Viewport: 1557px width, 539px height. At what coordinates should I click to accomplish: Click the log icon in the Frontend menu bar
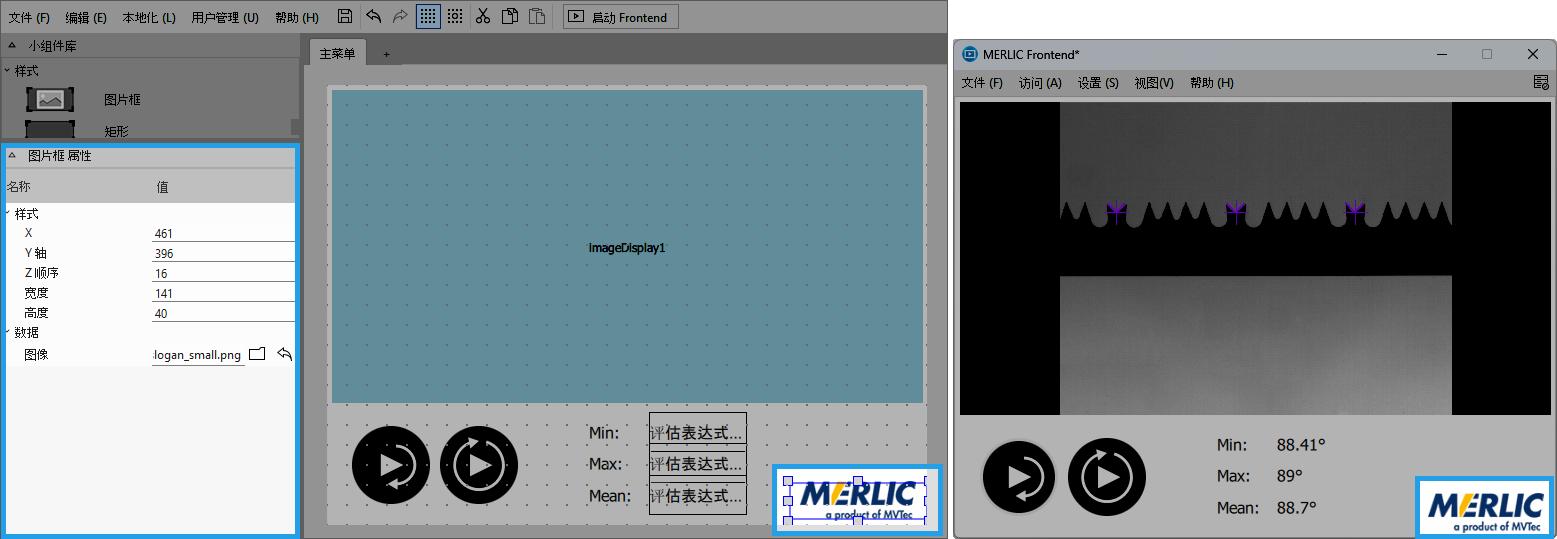pyautogui.click(x=1541, y=83)
